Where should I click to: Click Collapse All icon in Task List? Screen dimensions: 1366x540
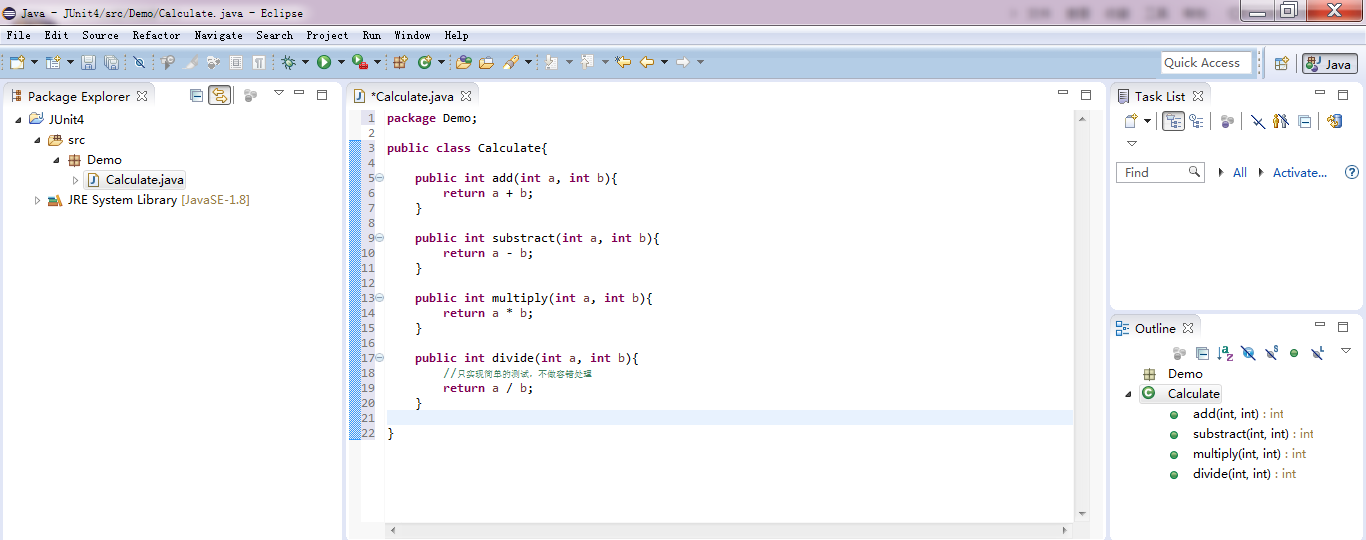coord(1305,121)
